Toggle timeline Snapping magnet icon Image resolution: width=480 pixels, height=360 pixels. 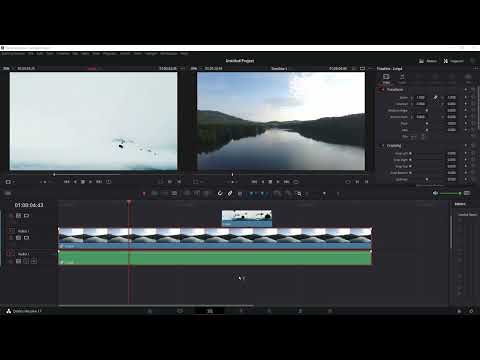[220, 194]
